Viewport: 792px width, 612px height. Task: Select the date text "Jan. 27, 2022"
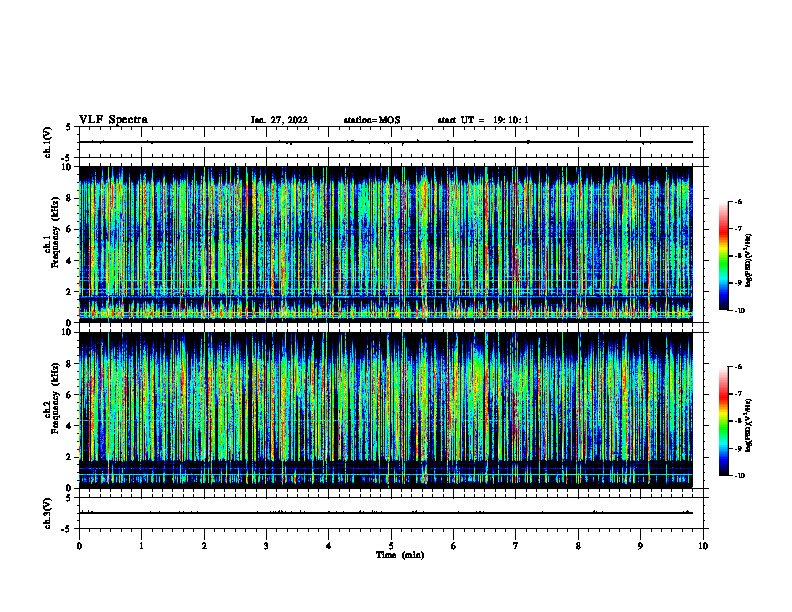[x=279, y=120]
